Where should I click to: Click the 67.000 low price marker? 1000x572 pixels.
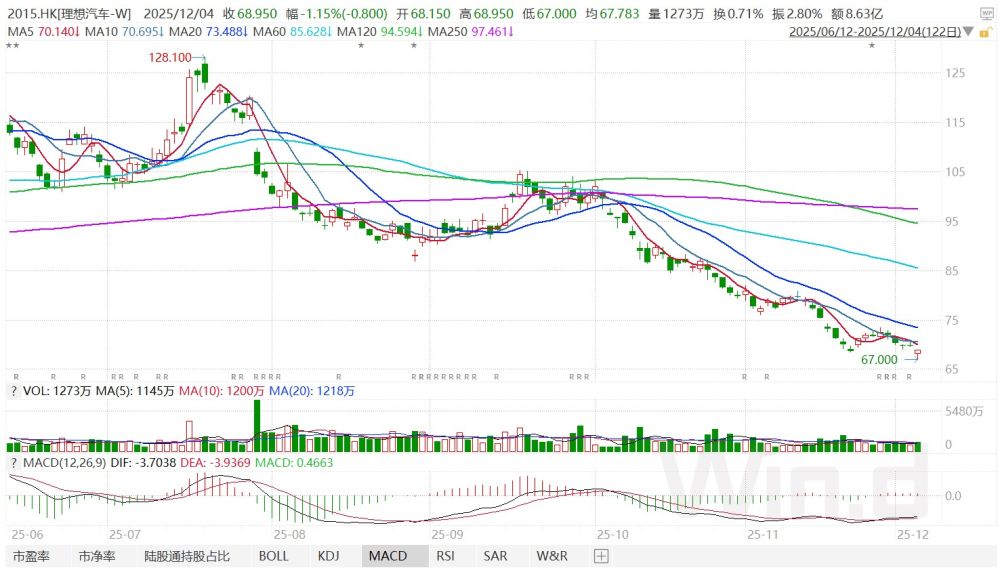pyautogui.click(x=880, y=358)
